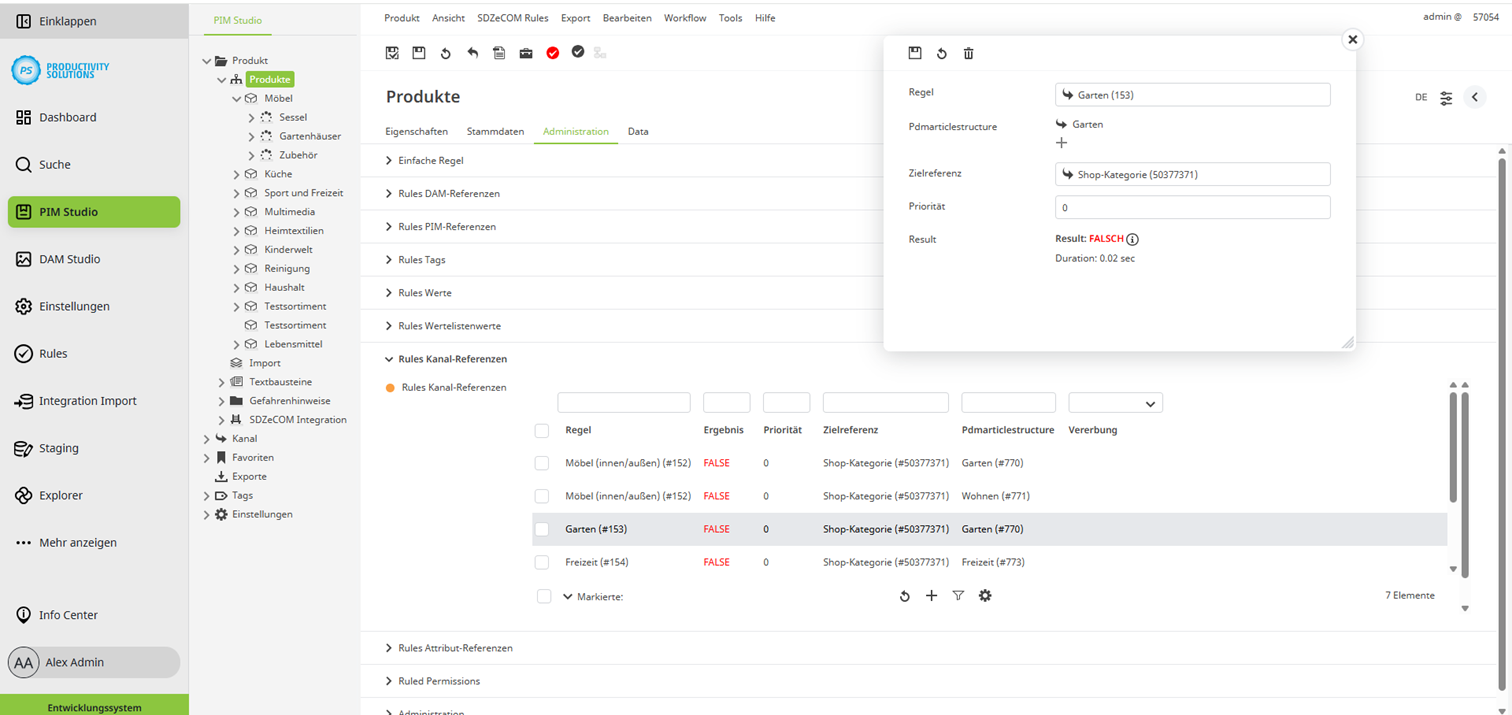1512x715 pixels.
Task: Click the Einklappen sidebar button
Action: [68, 21]
